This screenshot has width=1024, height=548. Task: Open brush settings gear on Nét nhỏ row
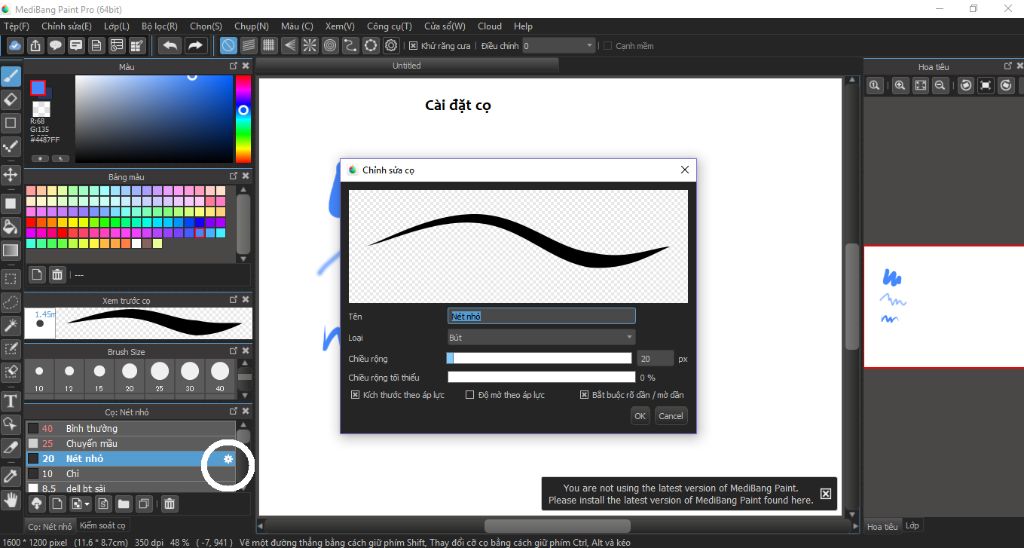point(228,459)
